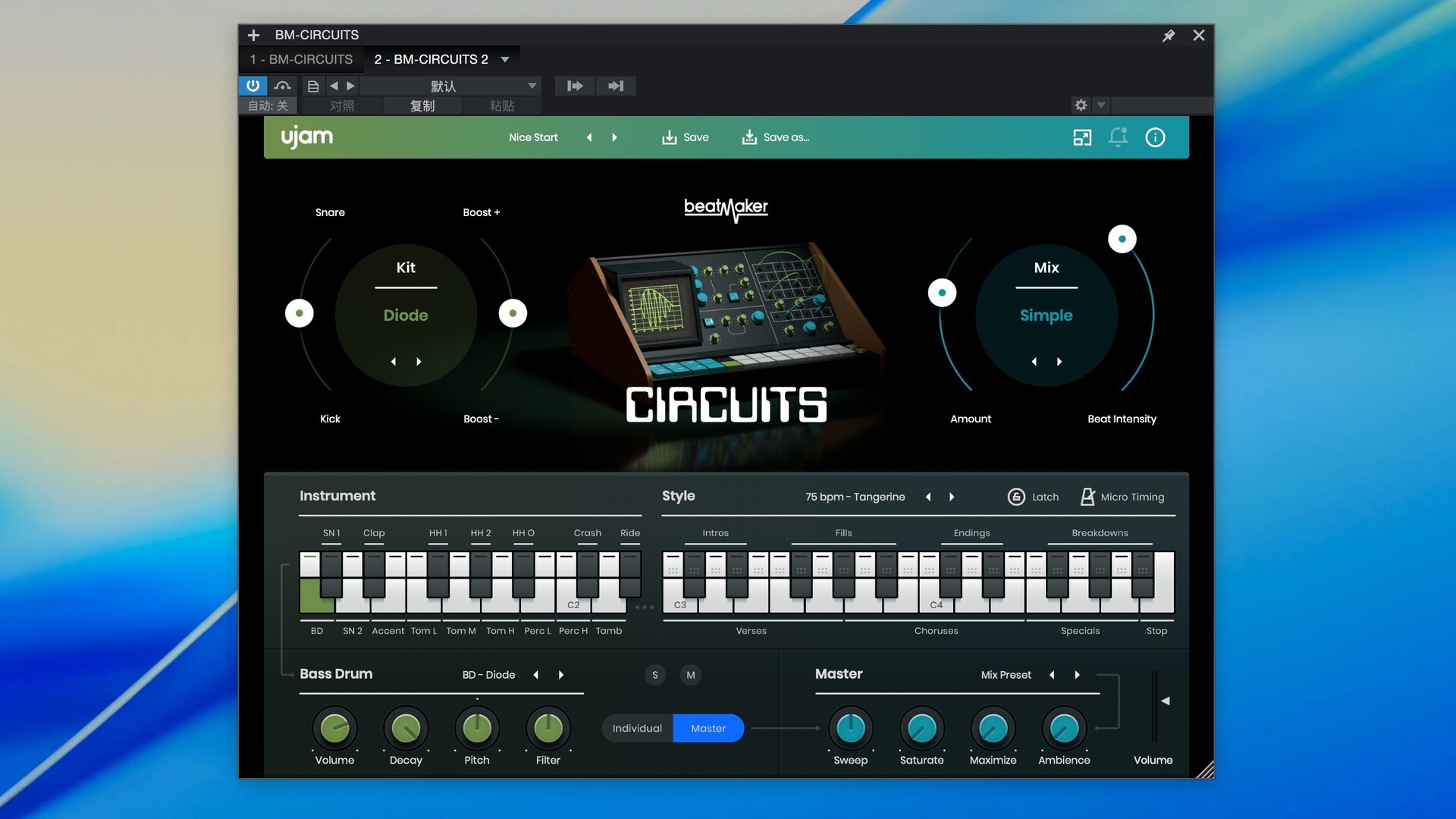This screenshot has width=1456, height=819.
Task: Open the Mix Preset selector in Master
Action: pos(1006,675)
